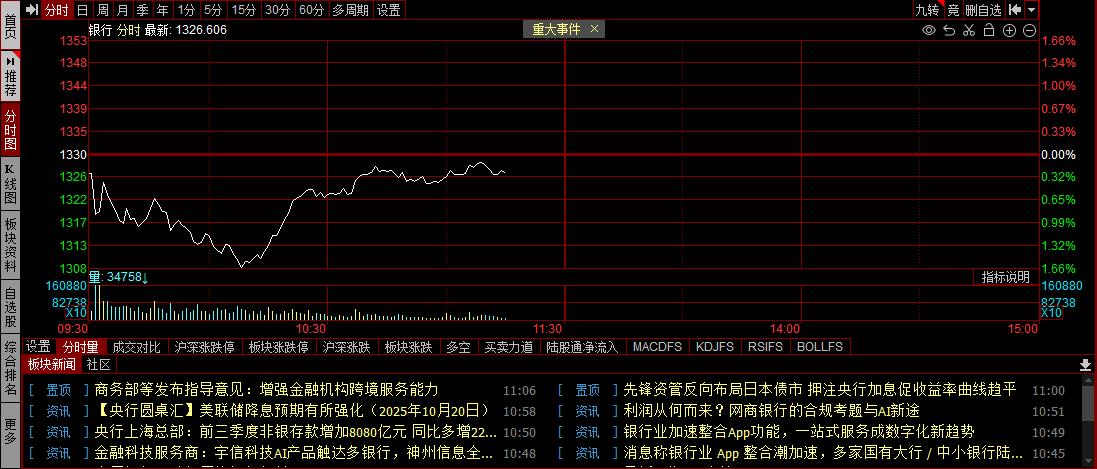Zoom out with the minus circle icon

coord(1029,30)
